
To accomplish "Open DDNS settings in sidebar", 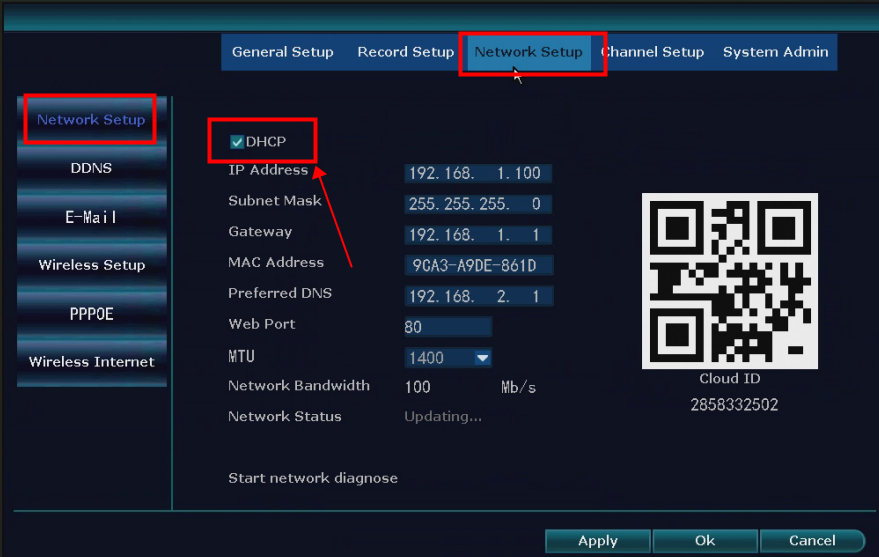I will coord(91,168).
